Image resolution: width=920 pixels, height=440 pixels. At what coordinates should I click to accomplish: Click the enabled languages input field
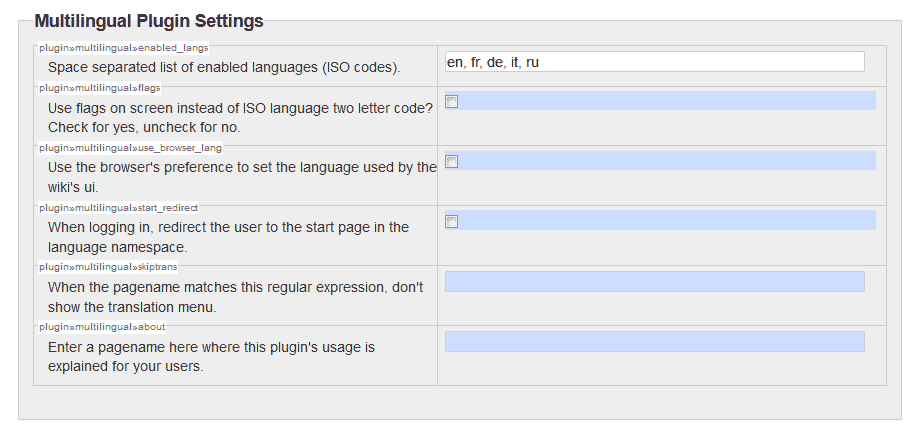(654, 62)
